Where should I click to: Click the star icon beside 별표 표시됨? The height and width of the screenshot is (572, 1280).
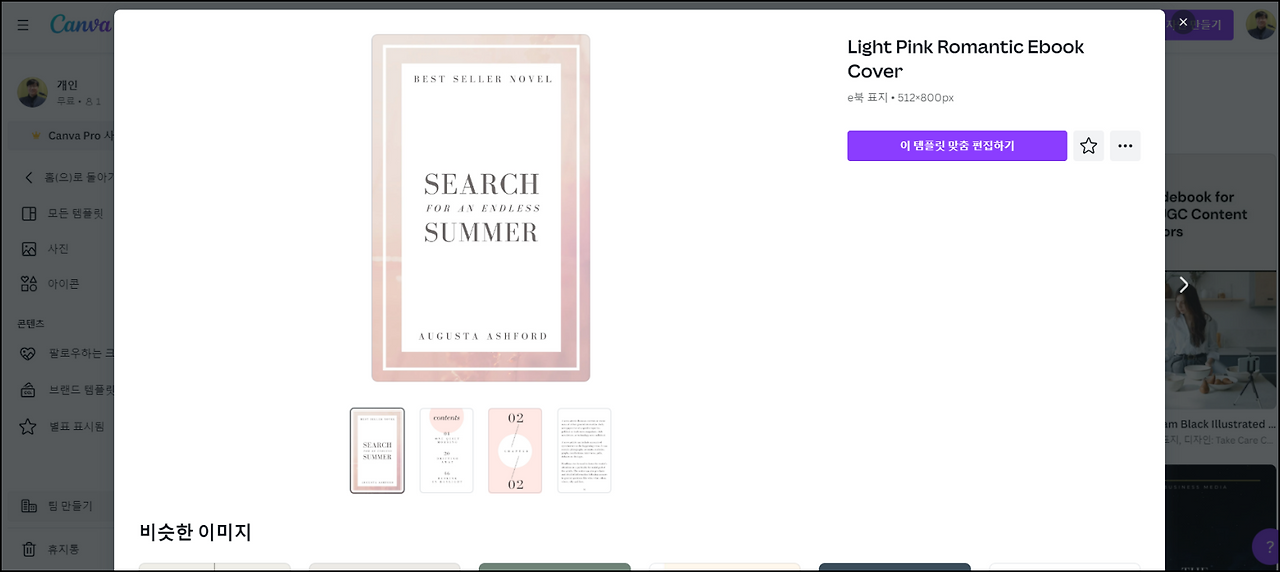29,426
